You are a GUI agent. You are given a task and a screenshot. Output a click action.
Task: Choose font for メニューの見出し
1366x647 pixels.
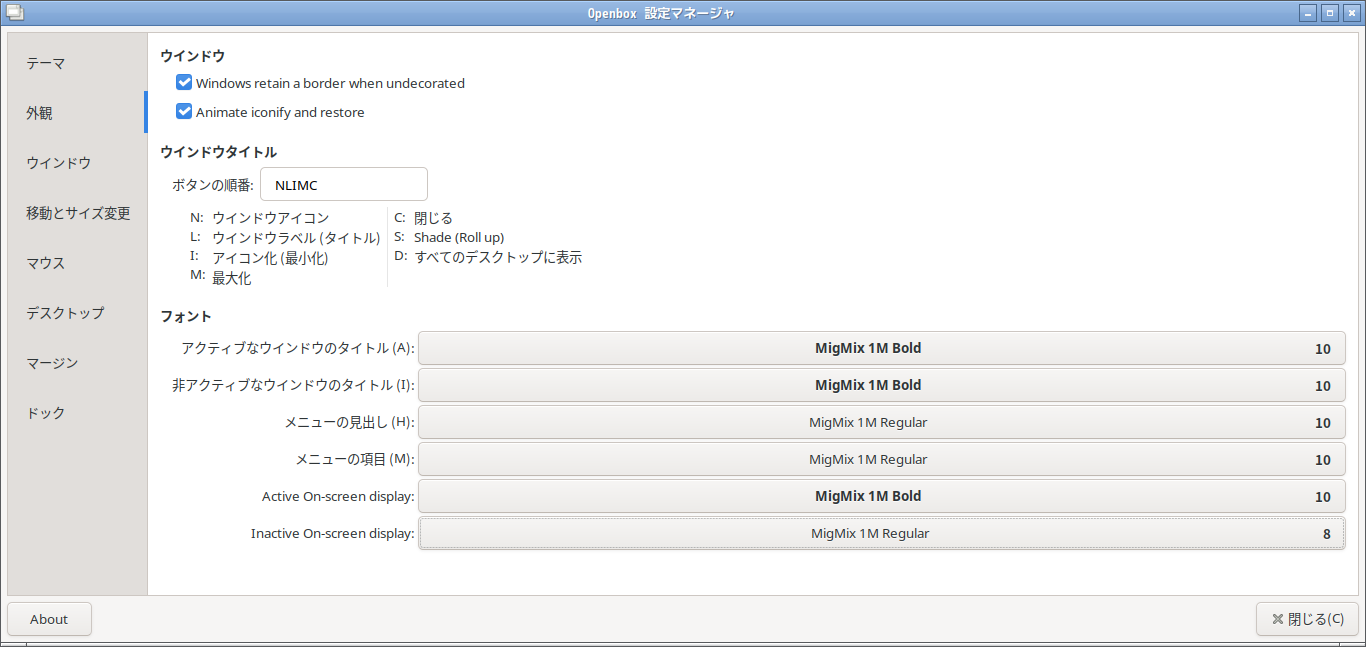click(881, 423)
